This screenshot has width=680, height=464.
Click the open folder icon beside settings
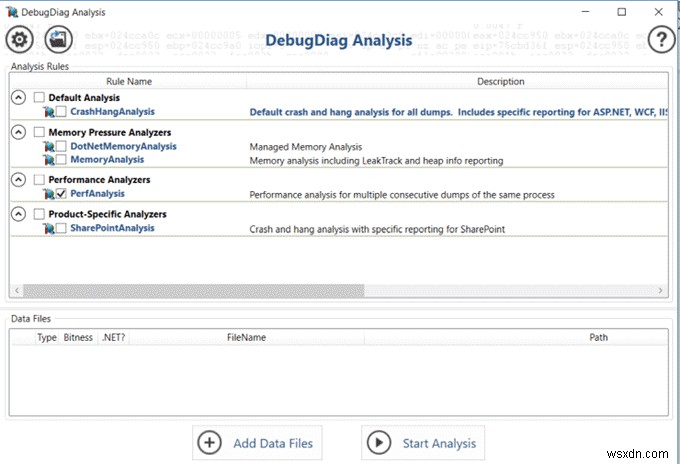click(x=59, y=40)
